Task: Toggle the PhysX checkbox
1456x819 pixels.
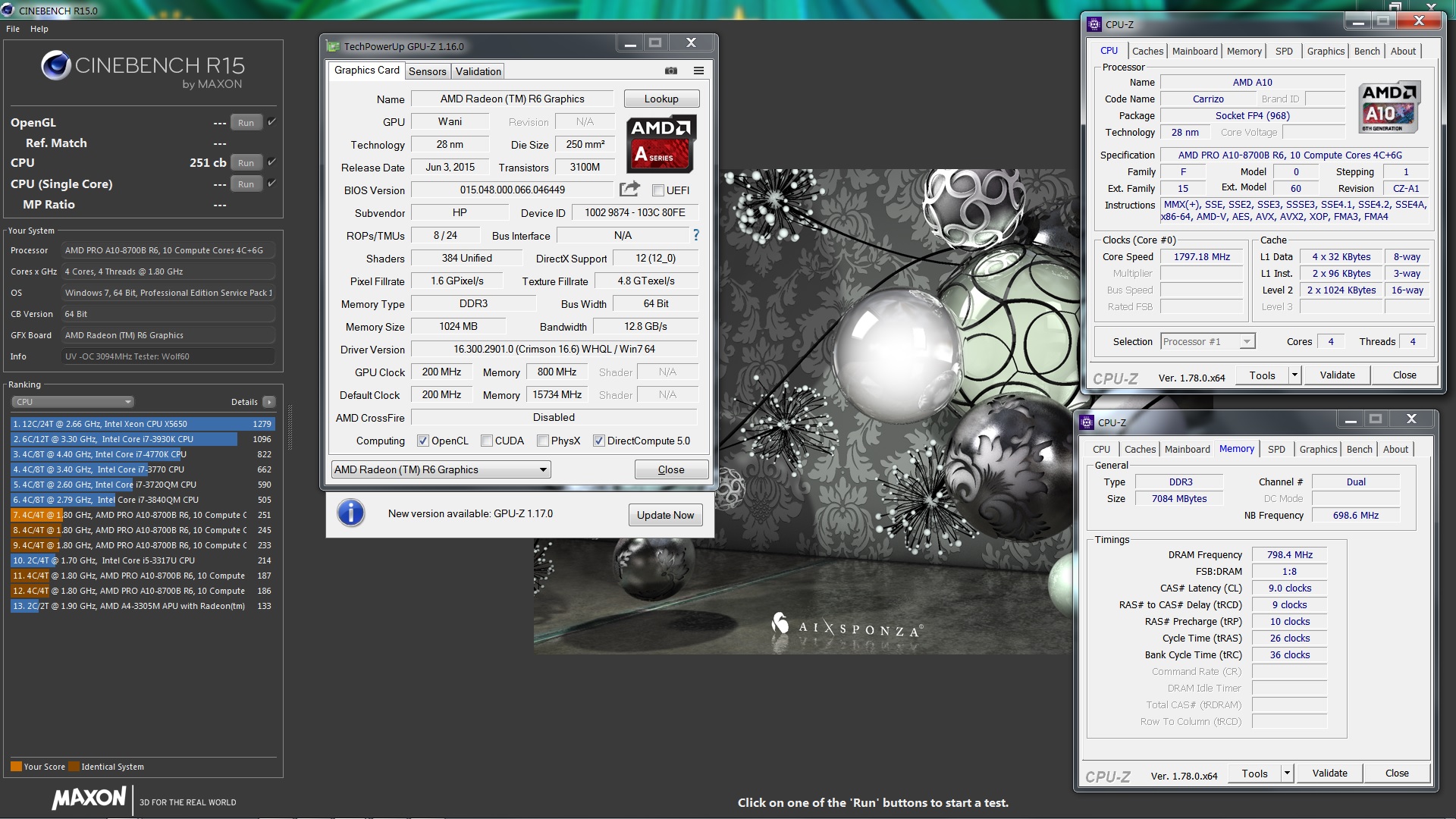Action: click(x=543, y=441)
